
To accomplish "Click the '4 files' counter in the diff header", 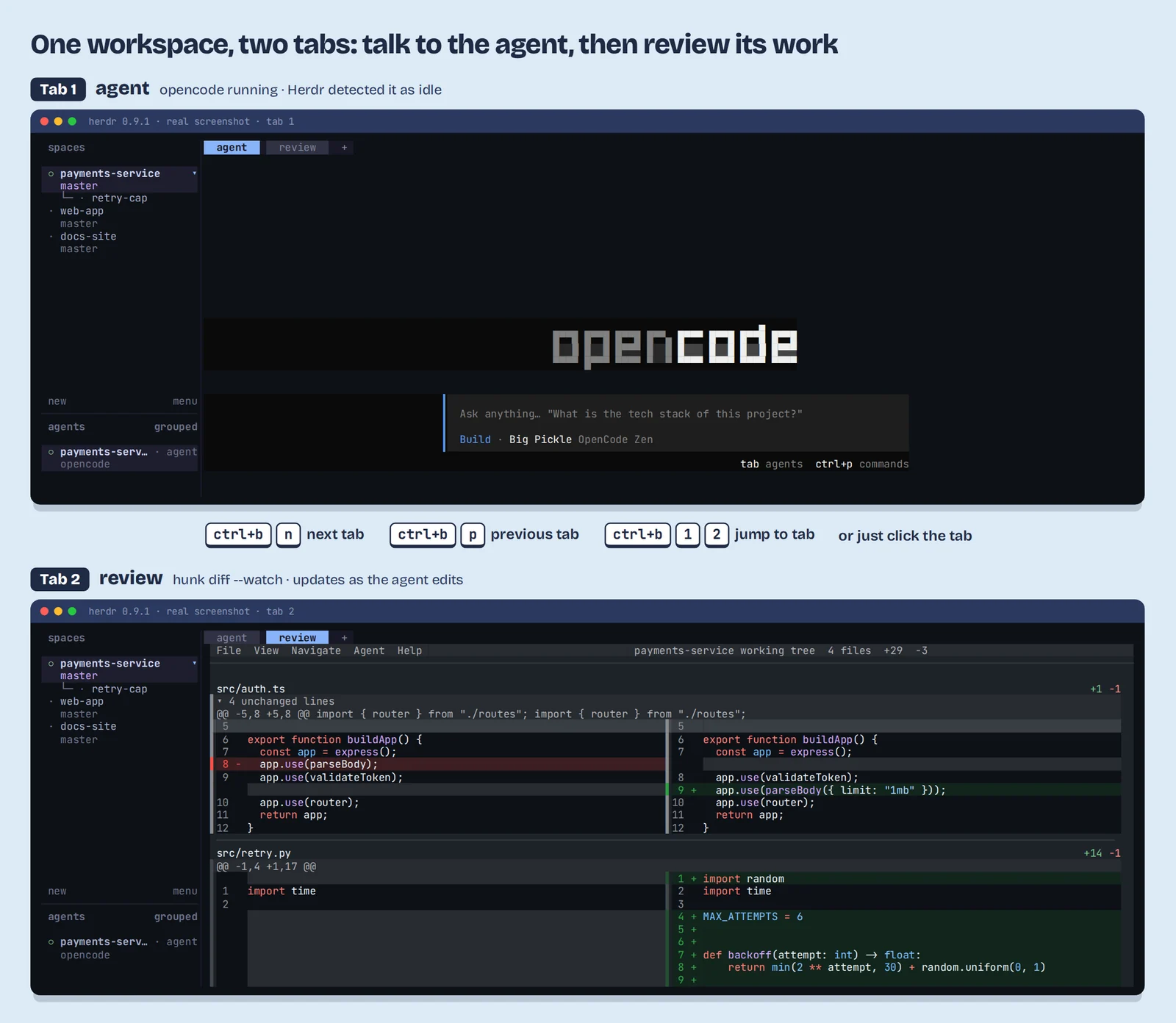I will click(849, 650).
